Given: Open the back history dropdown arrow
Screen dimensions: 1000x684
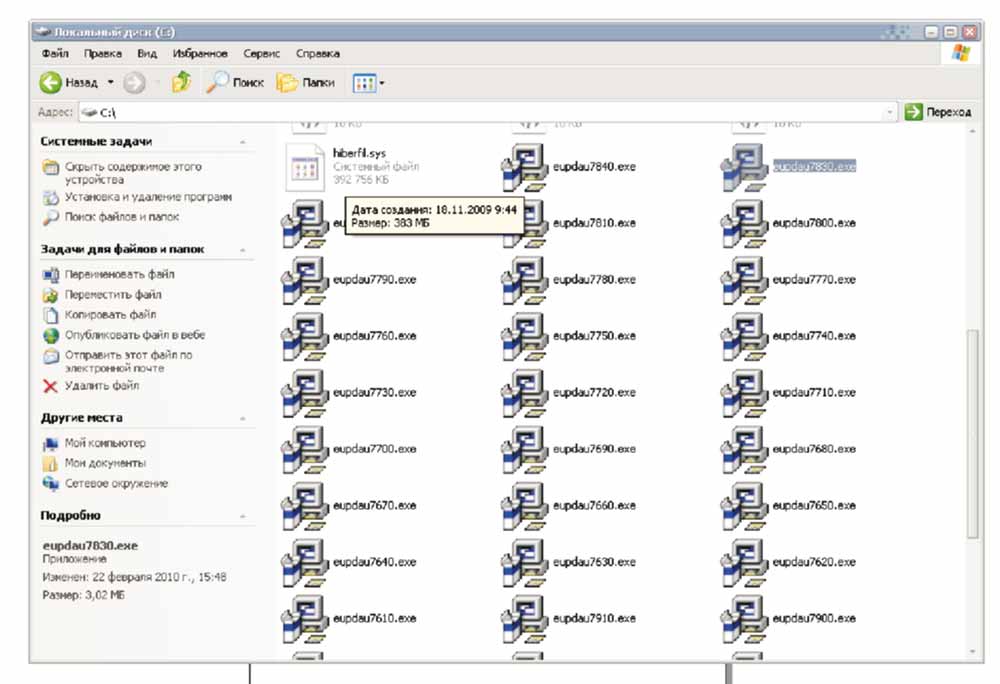Looking at the screenshot, I should pyautogui.click(x=111, y=83).
